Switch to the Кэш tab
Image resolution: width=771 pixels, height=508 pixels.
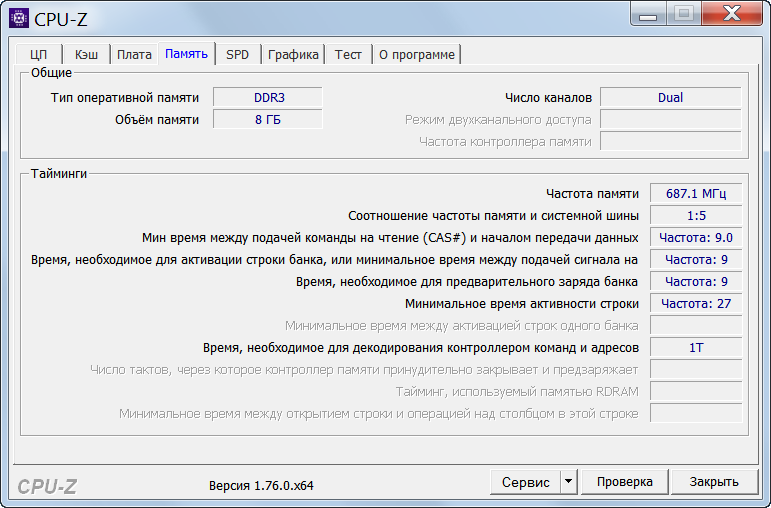(86, 55)
